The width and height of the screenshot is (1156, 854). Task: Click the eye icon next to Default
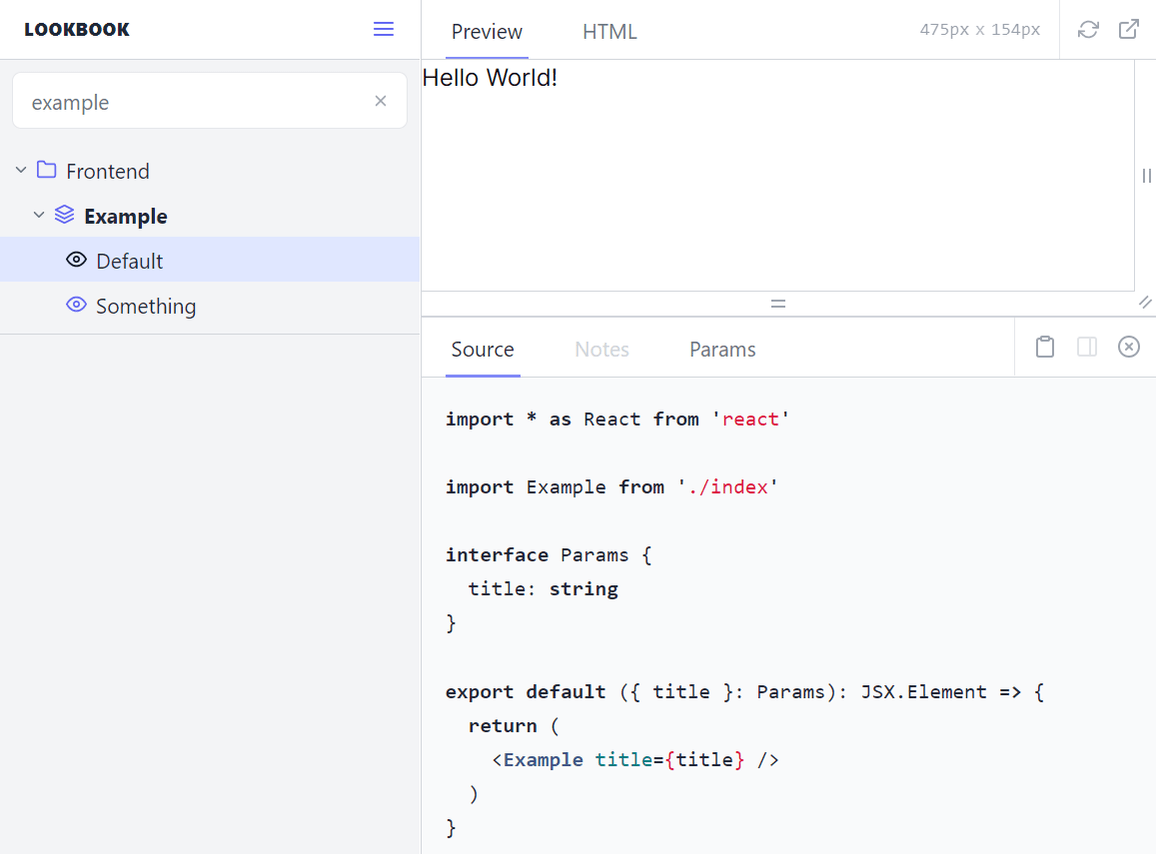(76, 260)
